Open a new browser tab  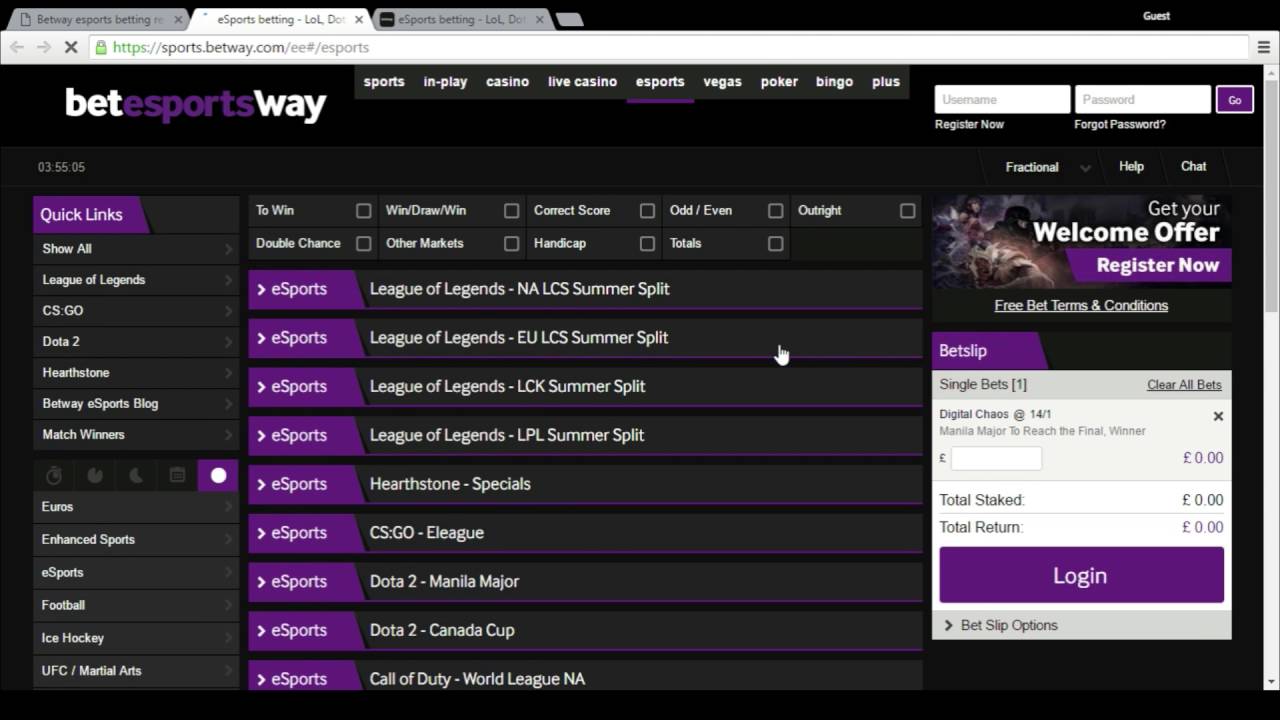pos(569,19)
